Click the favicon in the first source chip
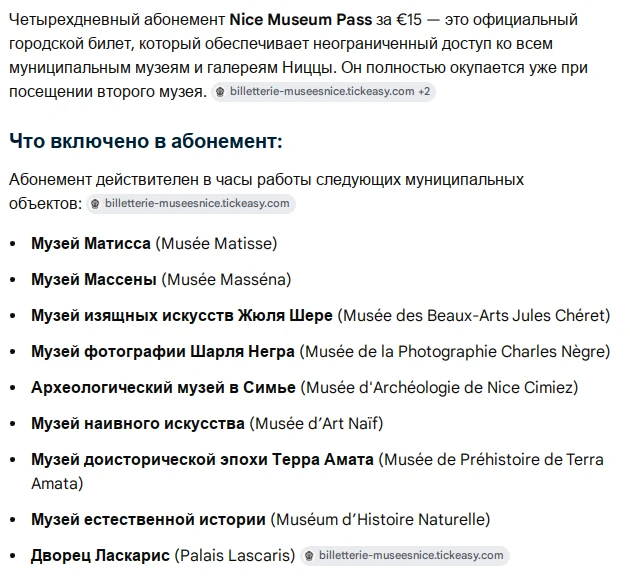The width and height of the screenshot is (630, 587). (x=220, y=92)
